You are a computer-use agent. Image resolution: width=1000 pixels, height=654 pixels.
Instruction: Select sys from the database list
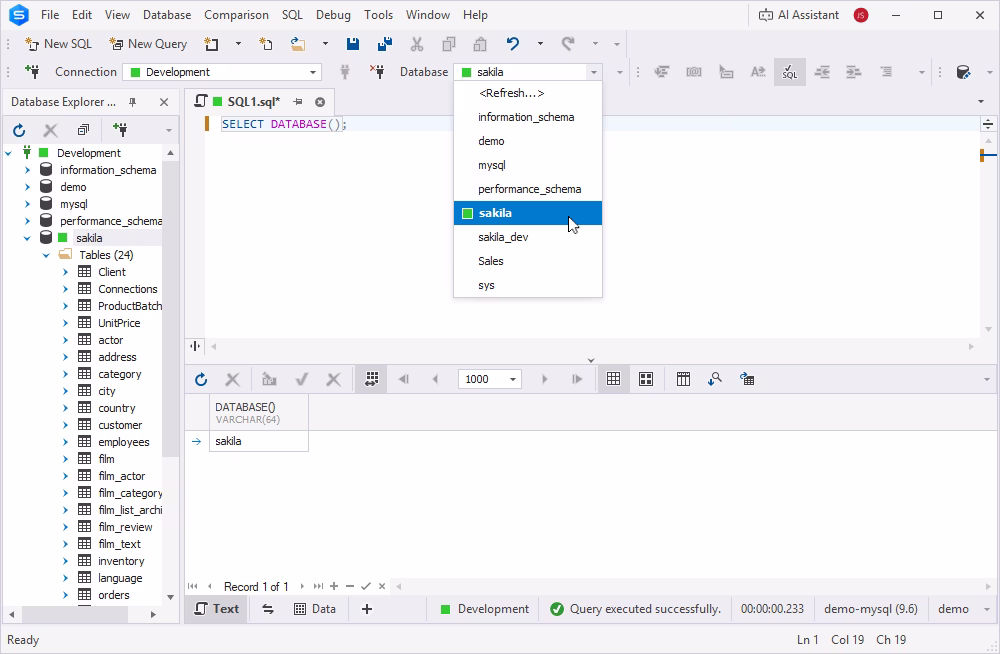tap(528, 285)
